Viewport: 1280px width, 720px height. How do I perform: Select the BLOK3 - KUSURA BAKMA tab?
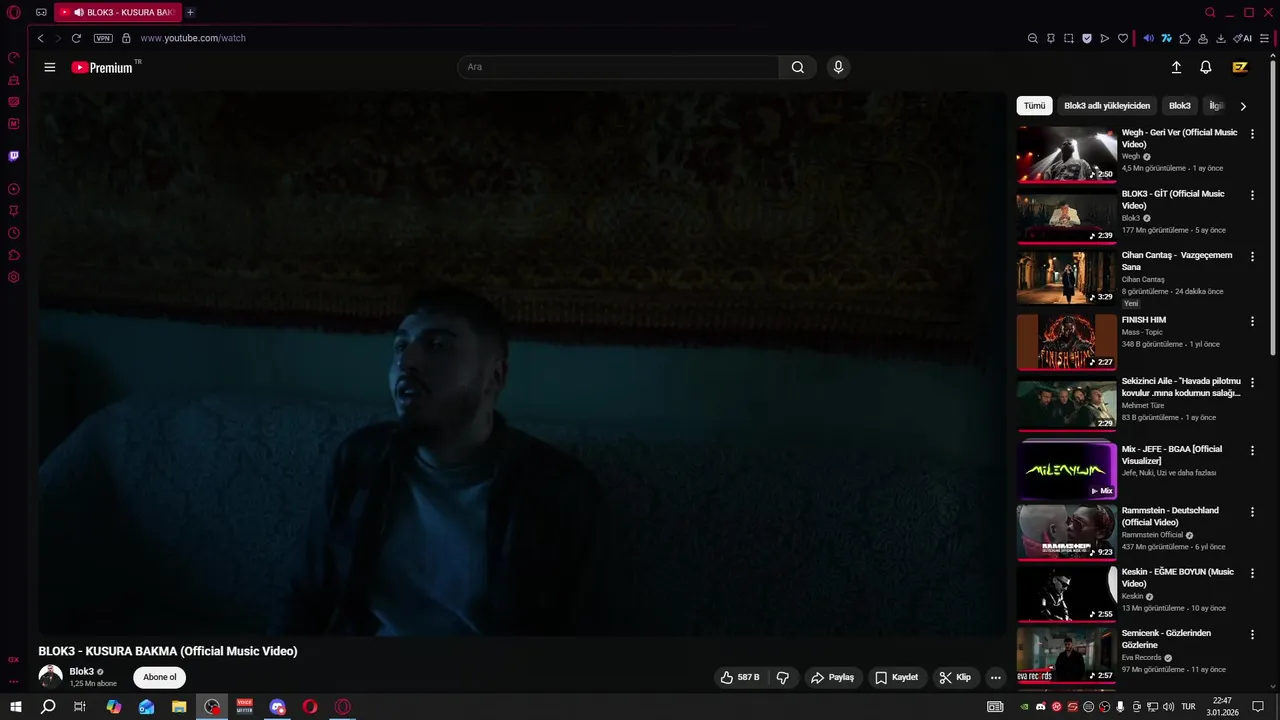pos(117,13)
